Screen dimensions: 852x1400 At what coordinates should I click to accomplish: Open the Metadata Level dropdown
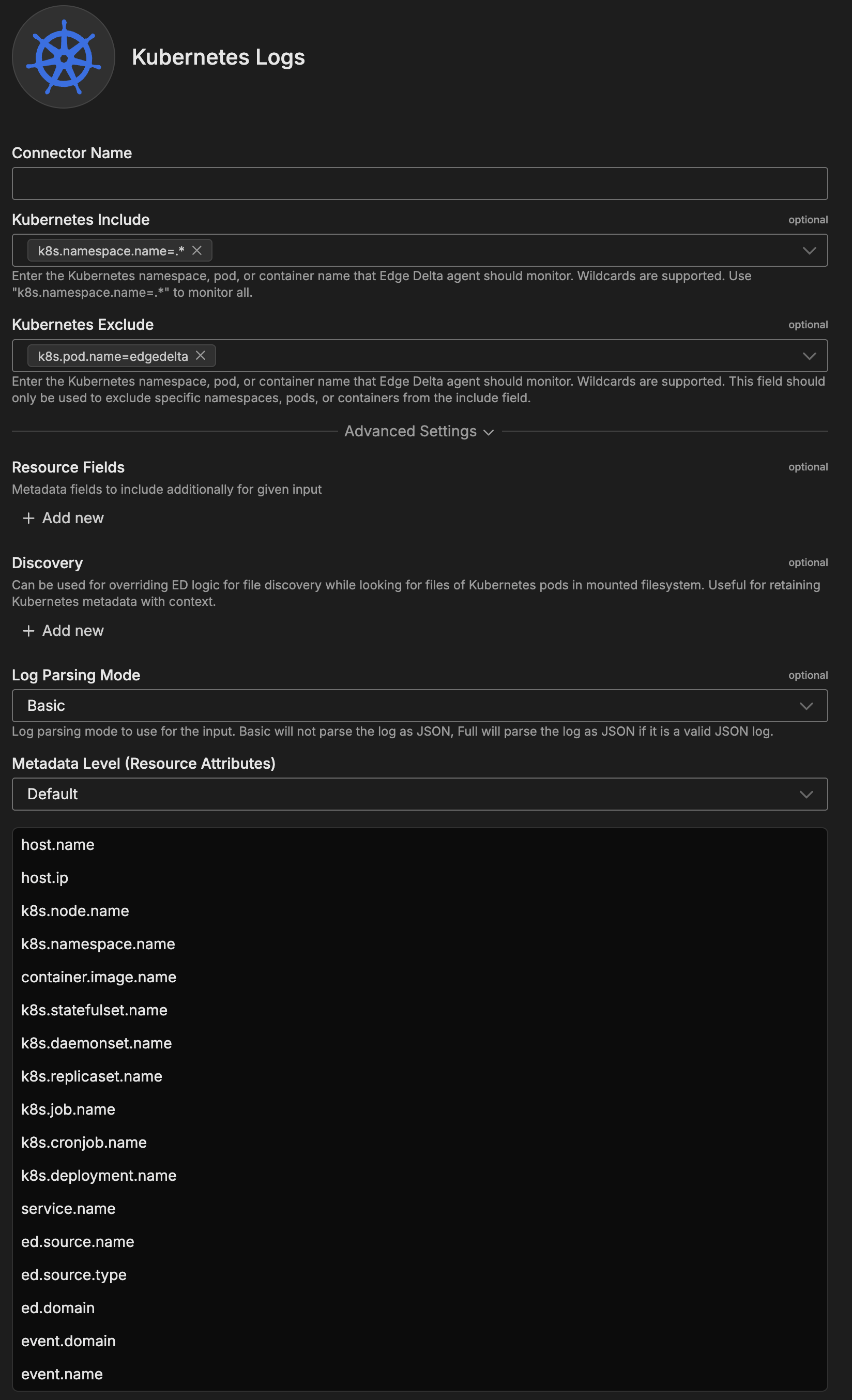[x=419, y=794]
